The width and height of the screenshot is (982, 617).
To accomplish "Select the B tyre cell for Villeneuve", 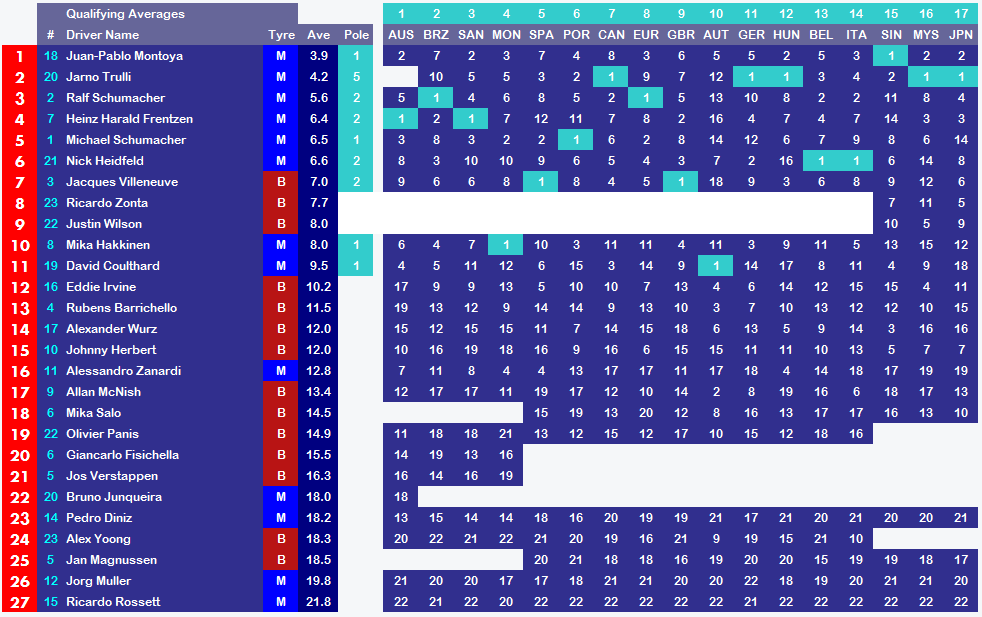I will [281, 182].
